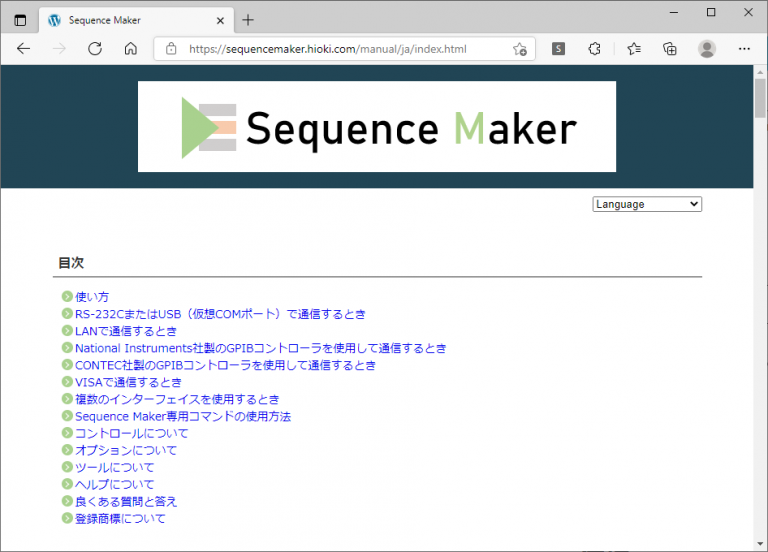Viewport: 768px width, 552px height.
Task: Open the browser home page
Action: (x=130, y=48)
